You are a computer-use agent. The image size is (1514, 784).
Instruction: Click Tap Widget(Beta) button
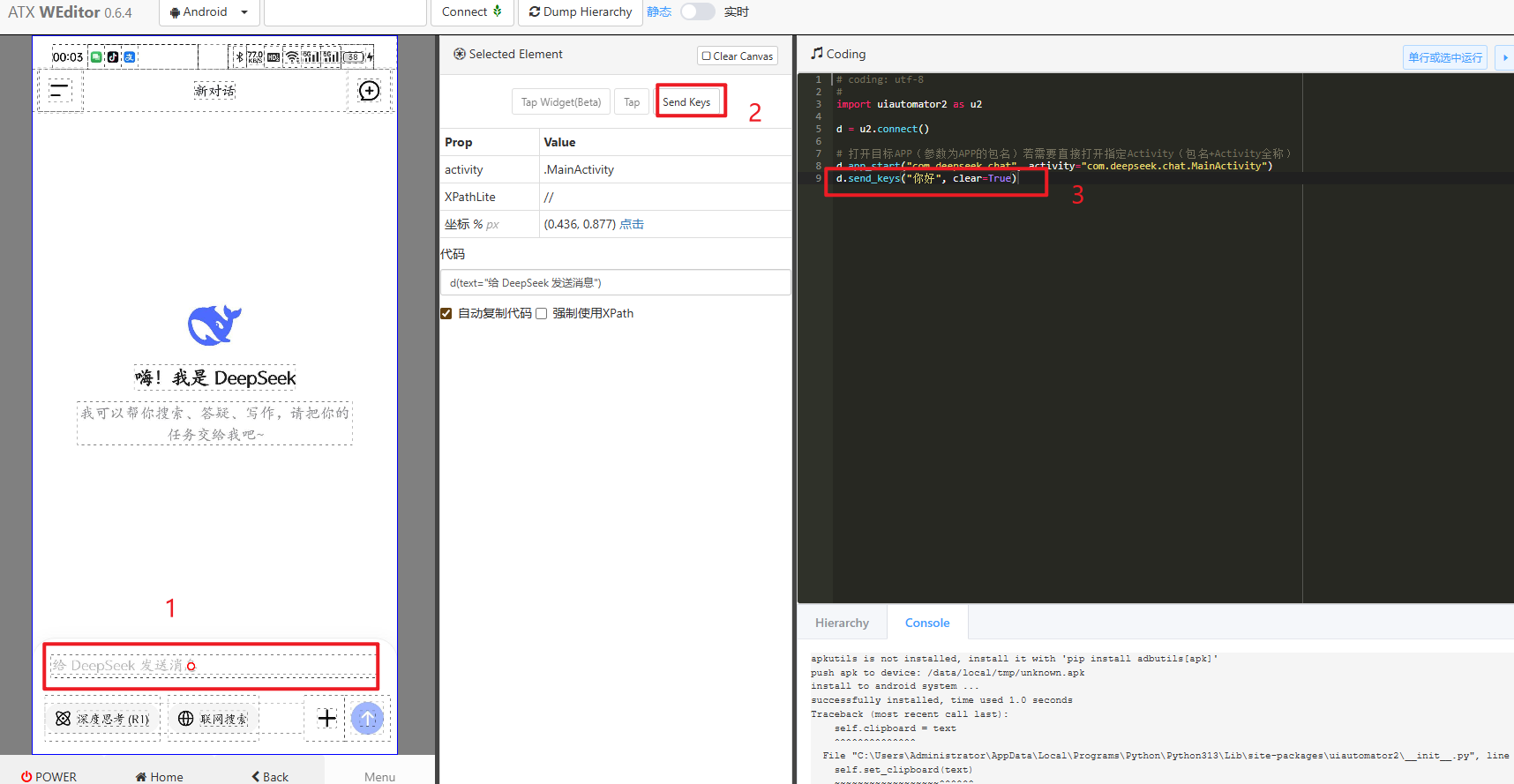(x=561, y=102)
